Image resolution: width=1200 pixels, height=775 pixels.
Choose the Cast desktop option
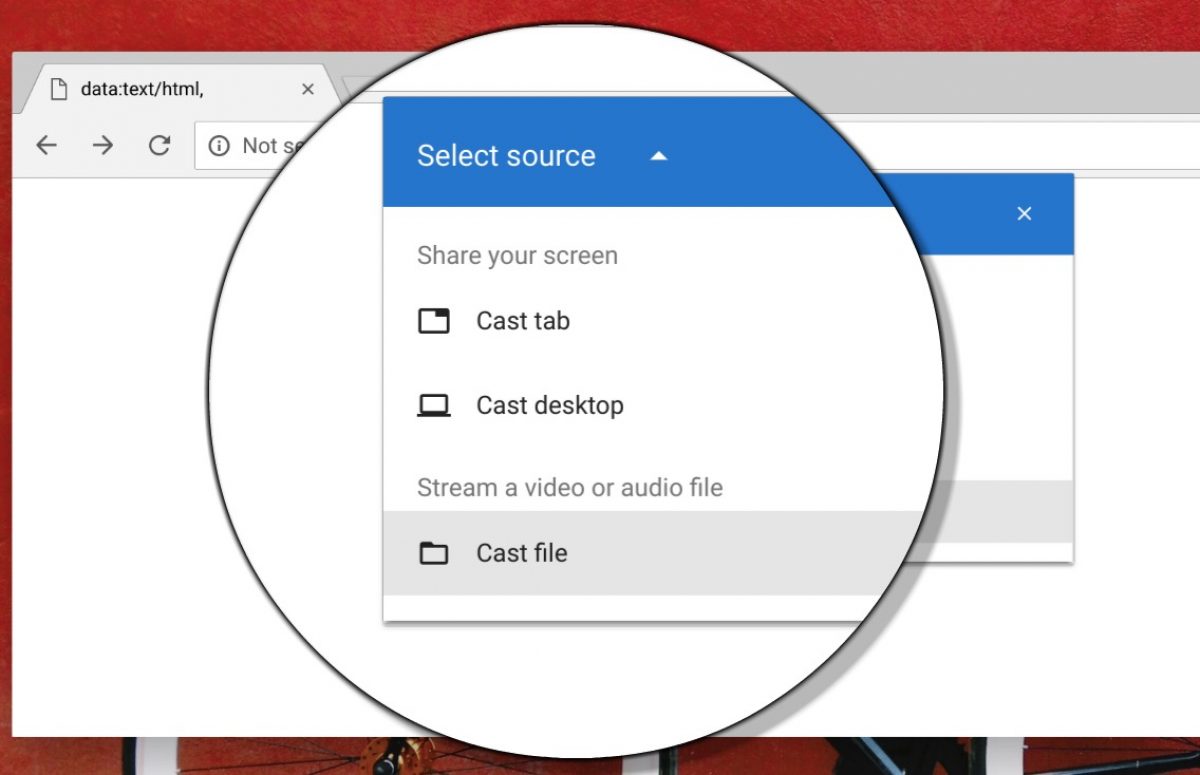pos(549,405)
